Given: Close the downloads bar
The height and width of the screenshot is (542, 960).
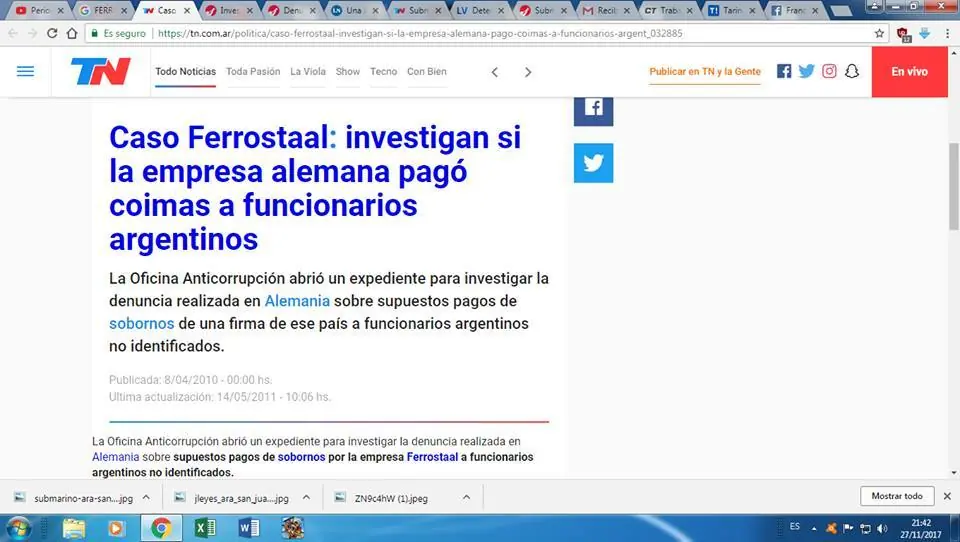Looking at the screenshot, I should click(x=947, y=496).
